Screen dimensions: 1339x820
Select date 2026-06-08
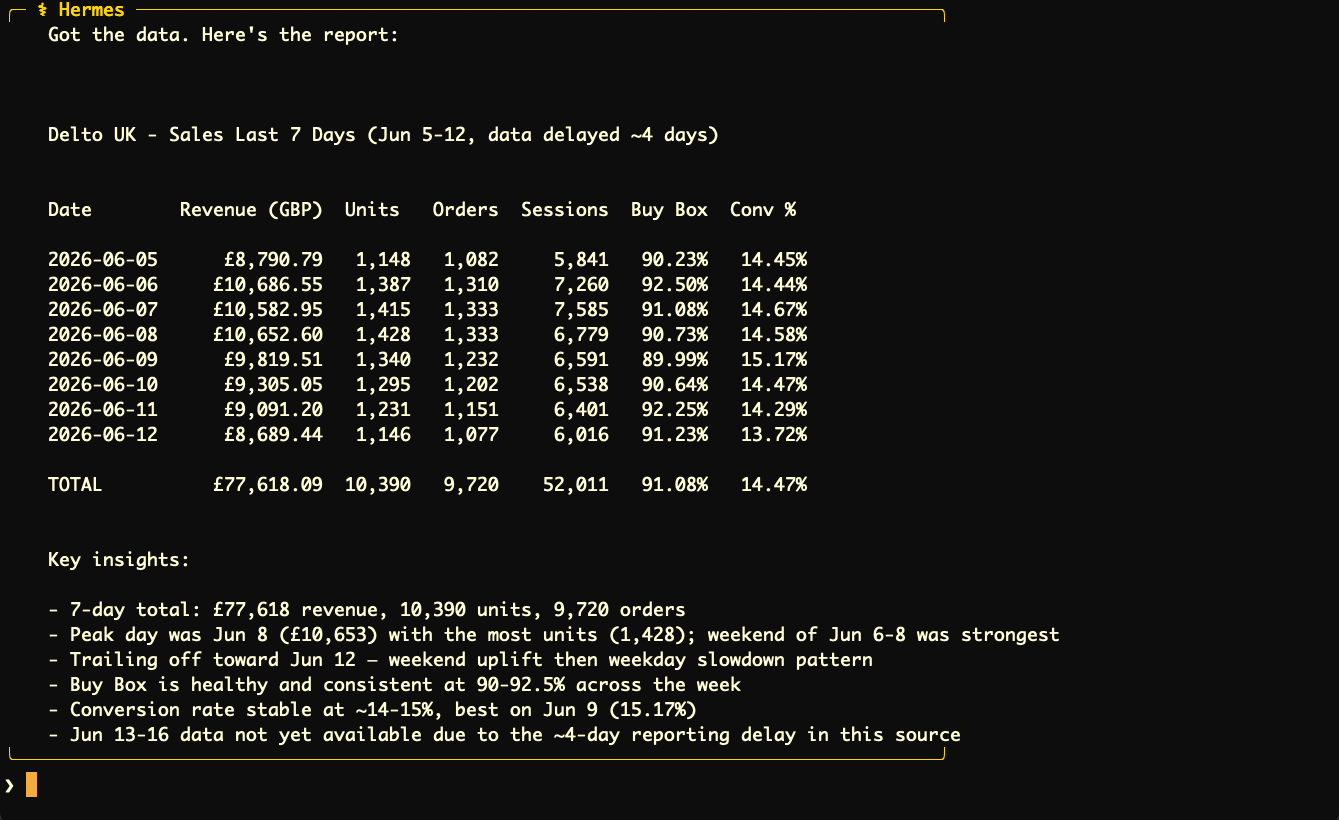point(103,335)
